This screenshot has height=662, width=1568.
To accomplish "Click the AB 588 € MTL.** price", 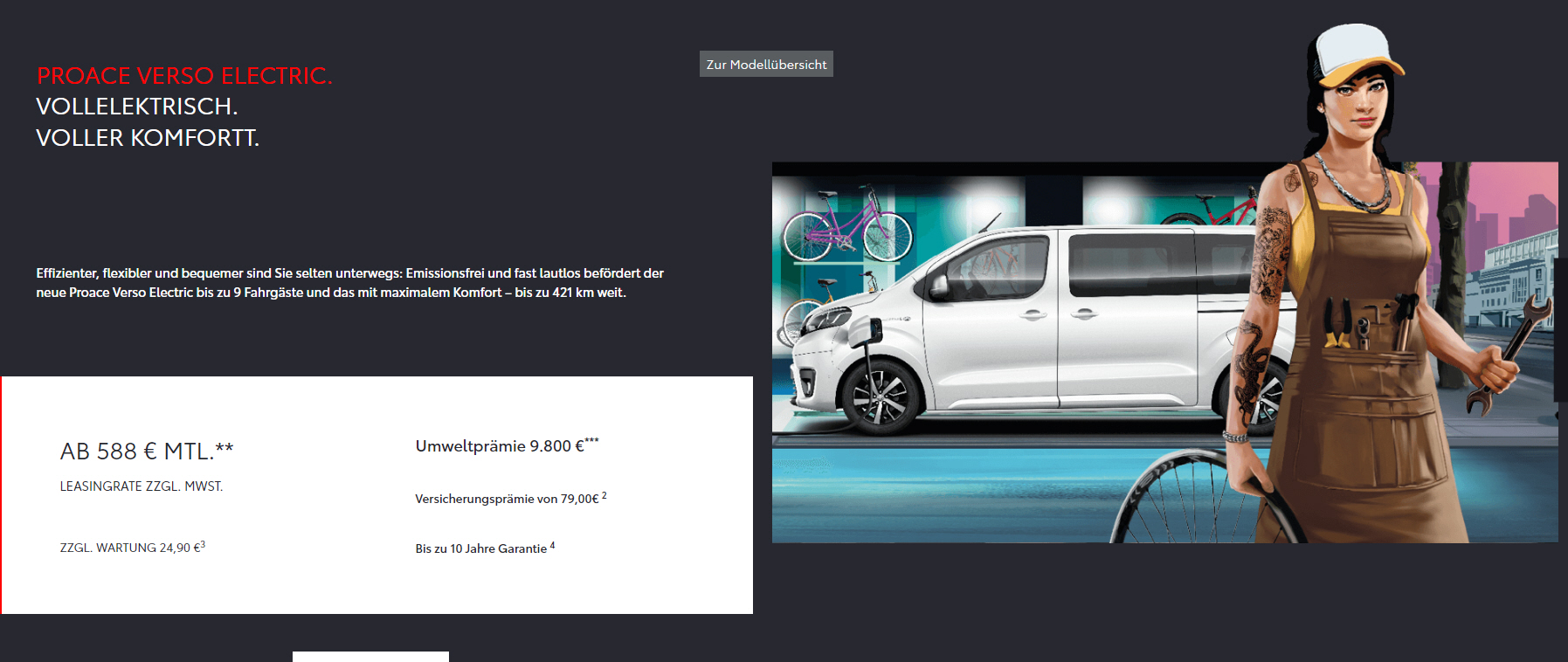I will coord(147,451).
